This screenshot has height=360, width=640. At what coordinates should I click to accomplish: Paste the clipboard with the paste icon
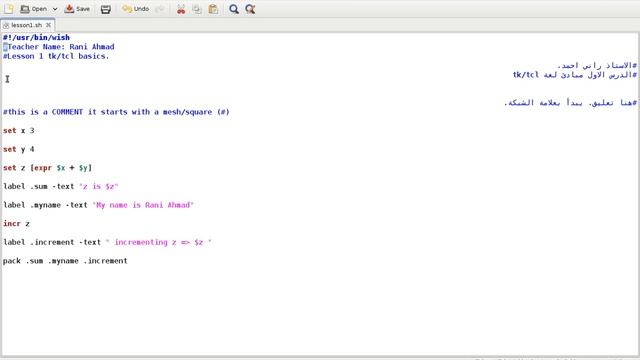click(213, 9)
